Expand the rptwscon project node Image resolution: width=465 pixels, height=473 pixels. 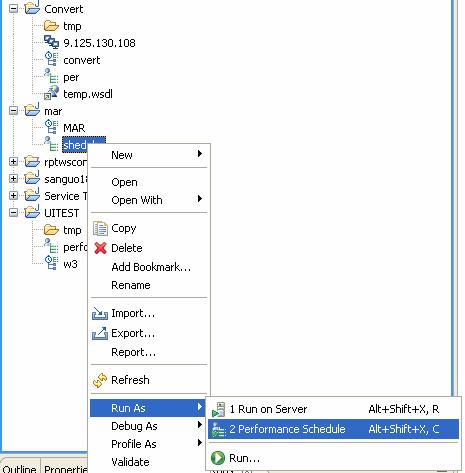[13, 162]
